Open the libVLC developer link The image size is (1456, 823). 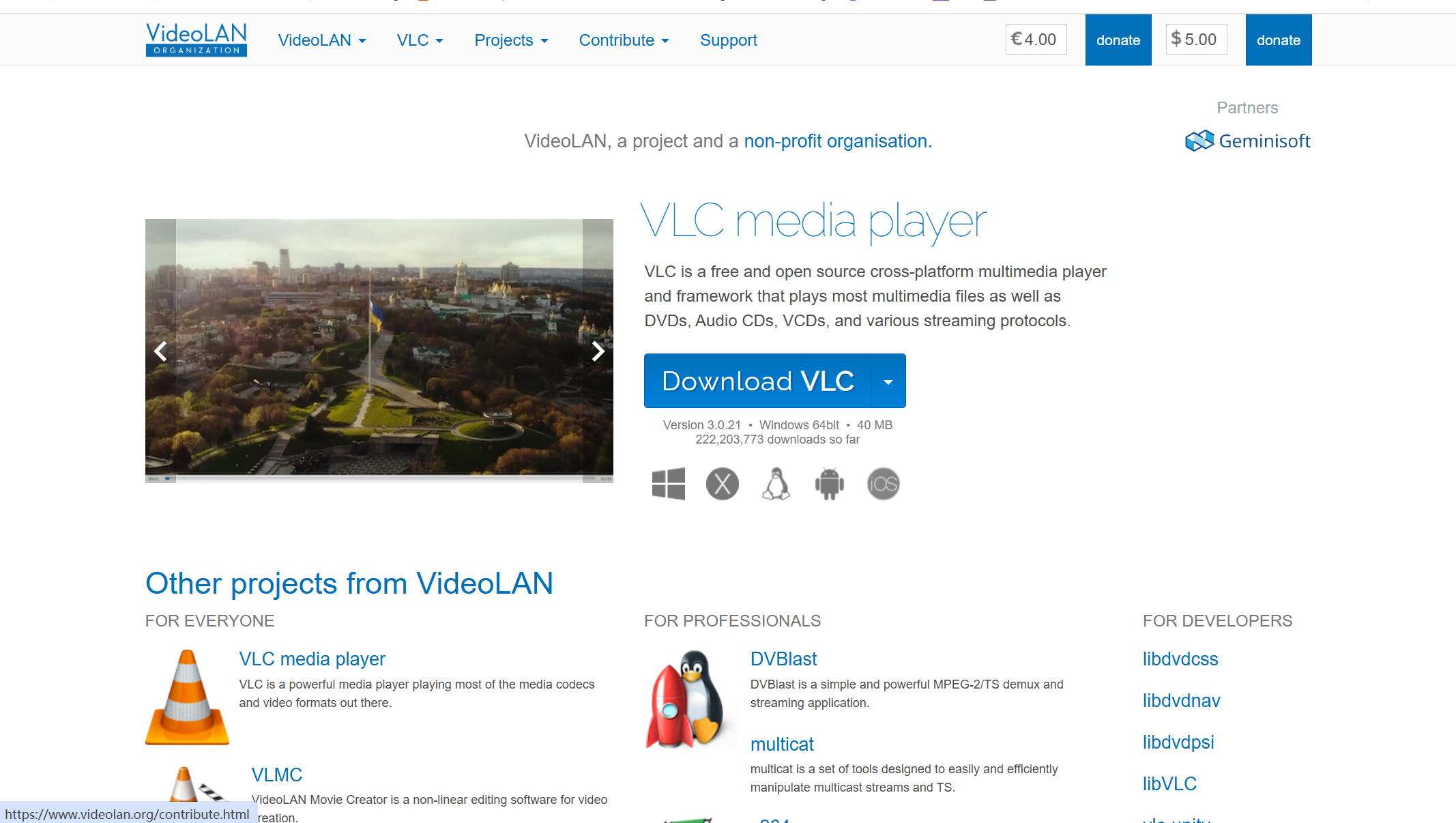tap(1169, 783)
